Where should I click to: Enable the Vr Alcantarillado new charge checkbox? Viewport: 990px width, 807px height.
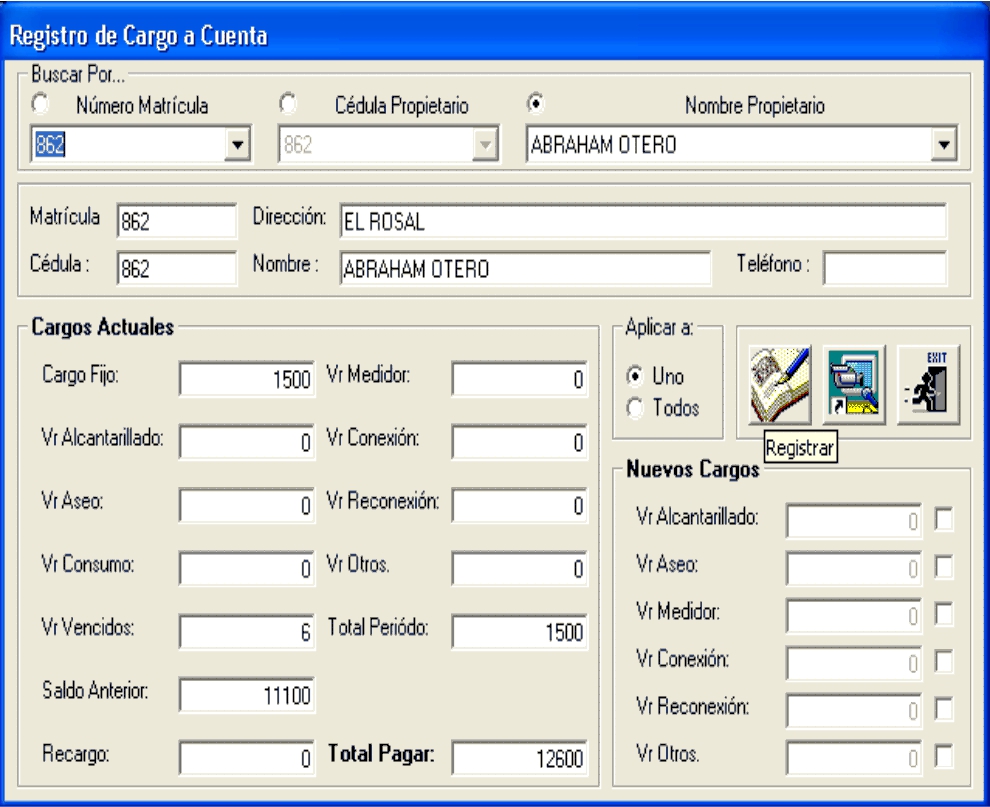click(943, 520)
